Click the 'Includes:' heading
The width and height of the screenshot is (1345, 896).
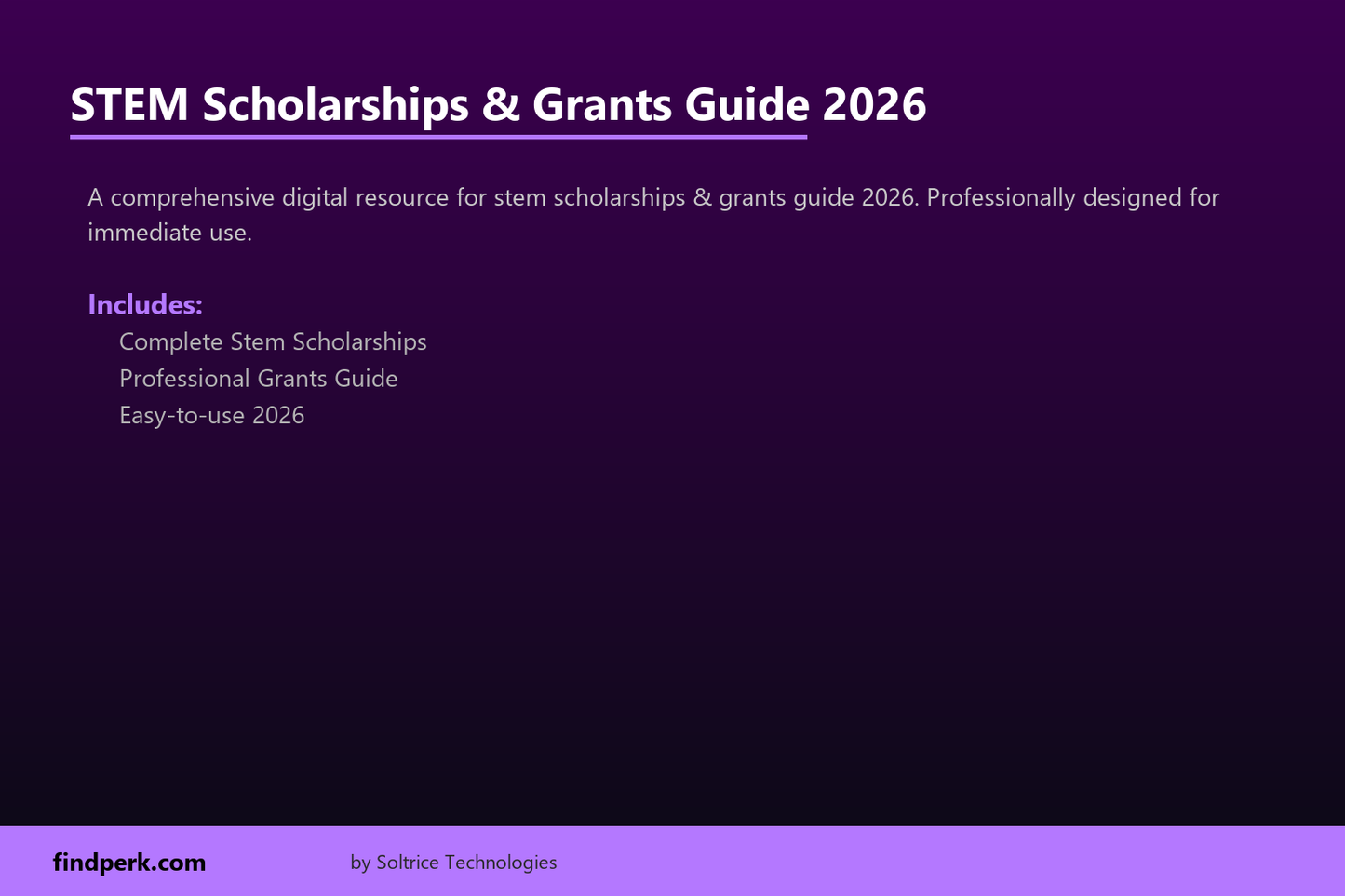pyautogui.click(x=145, y=304)
